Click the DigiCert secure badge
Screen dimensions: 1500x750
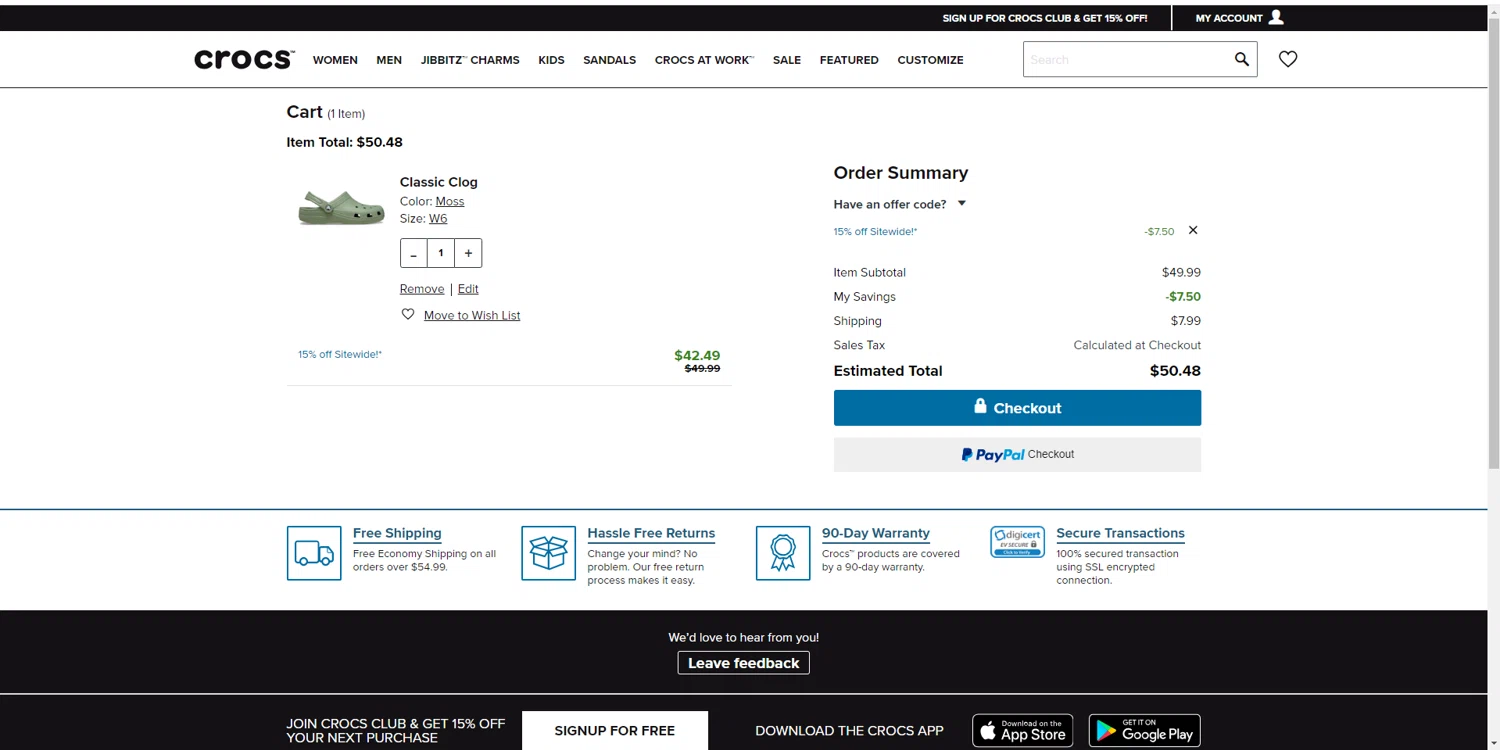point(1017,542)
